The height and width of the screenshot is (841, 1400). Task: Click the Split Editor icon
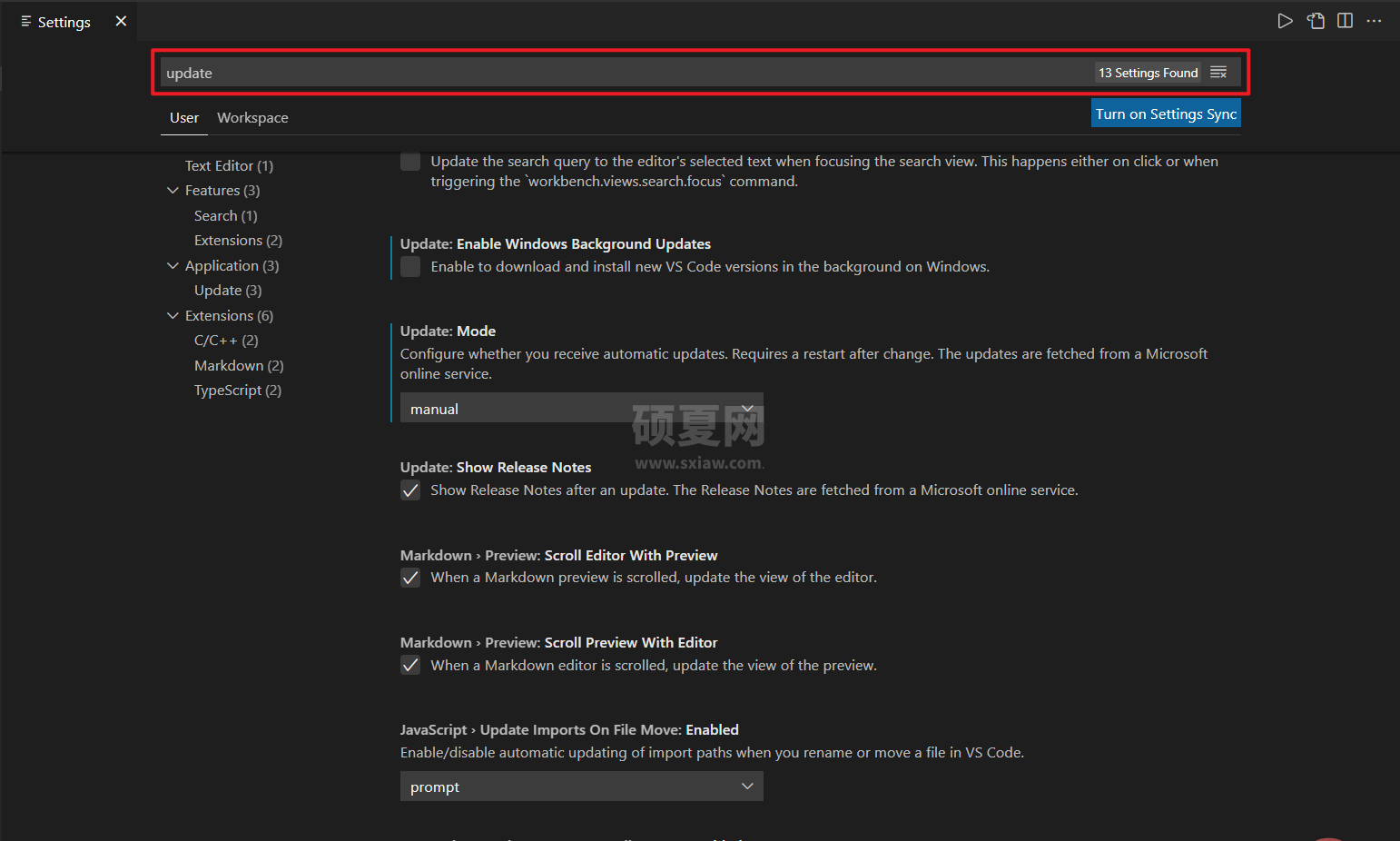pyautogui.click(x=1346, y=21)
